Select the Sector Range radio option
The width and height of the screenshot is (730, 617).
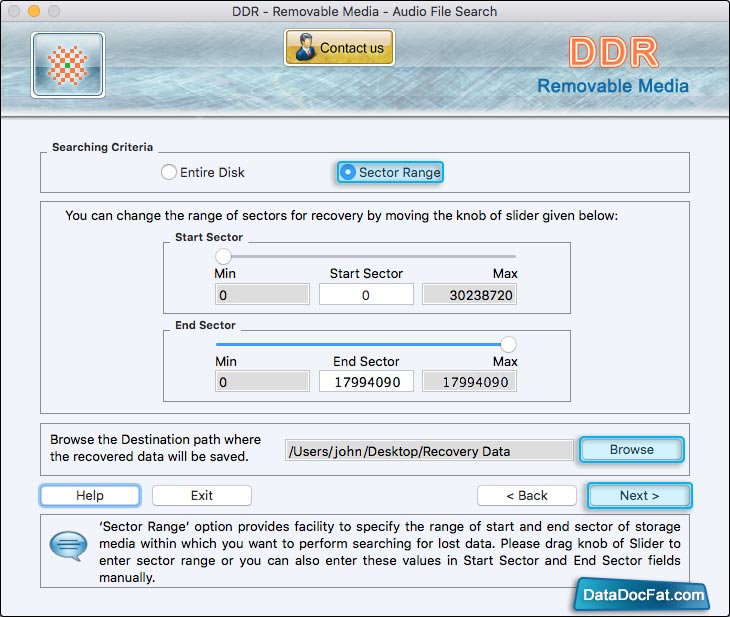(x=390, y=172)
